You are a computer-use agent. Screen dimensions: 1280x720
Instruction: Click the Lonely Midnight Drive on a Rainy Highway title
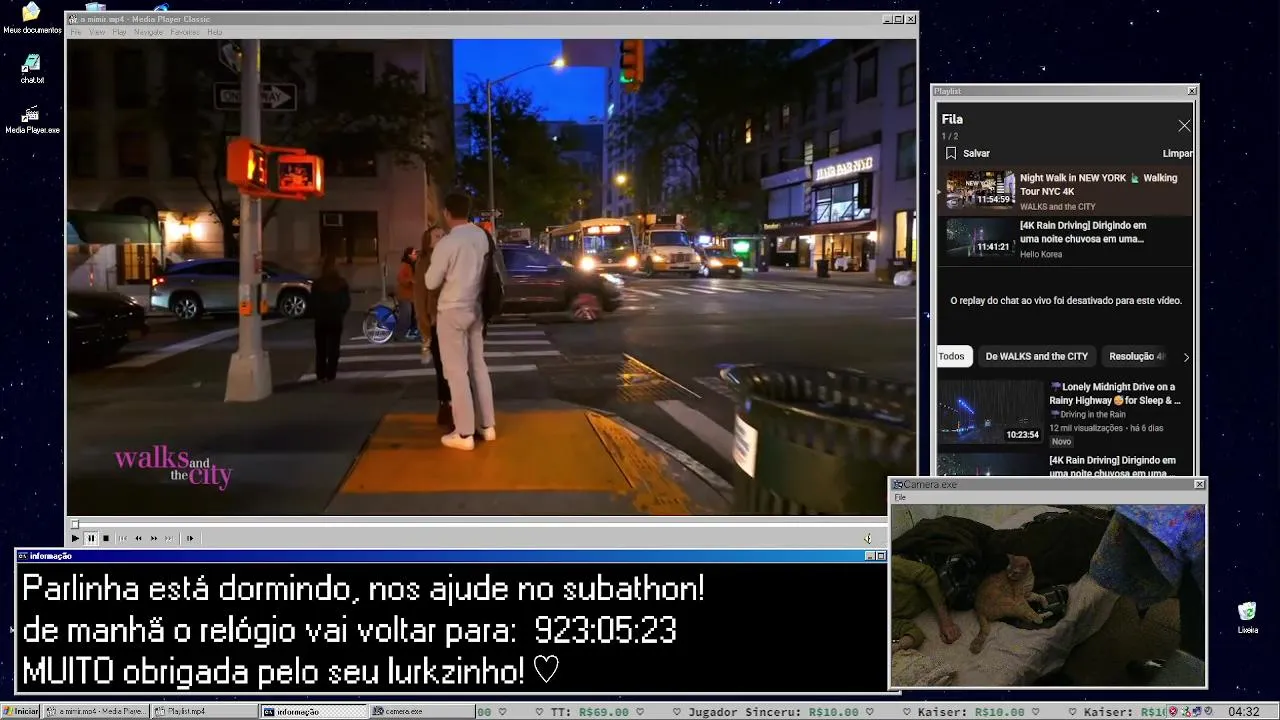pos(1115,393)
